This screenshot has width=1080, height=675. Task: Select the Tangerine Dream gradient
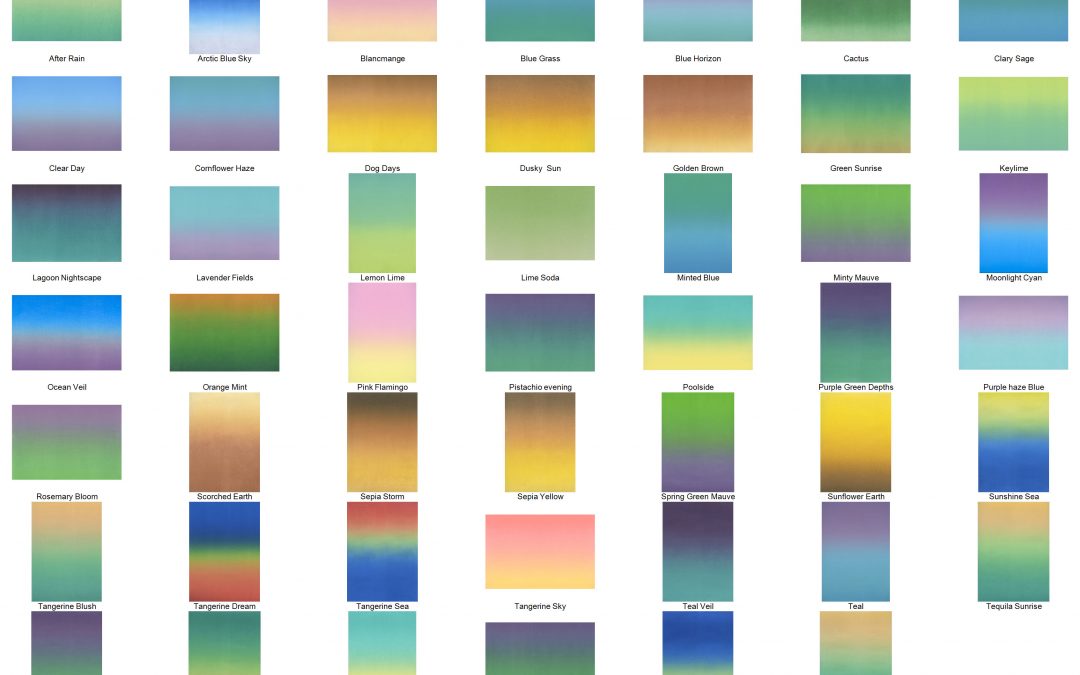point(225,551)
